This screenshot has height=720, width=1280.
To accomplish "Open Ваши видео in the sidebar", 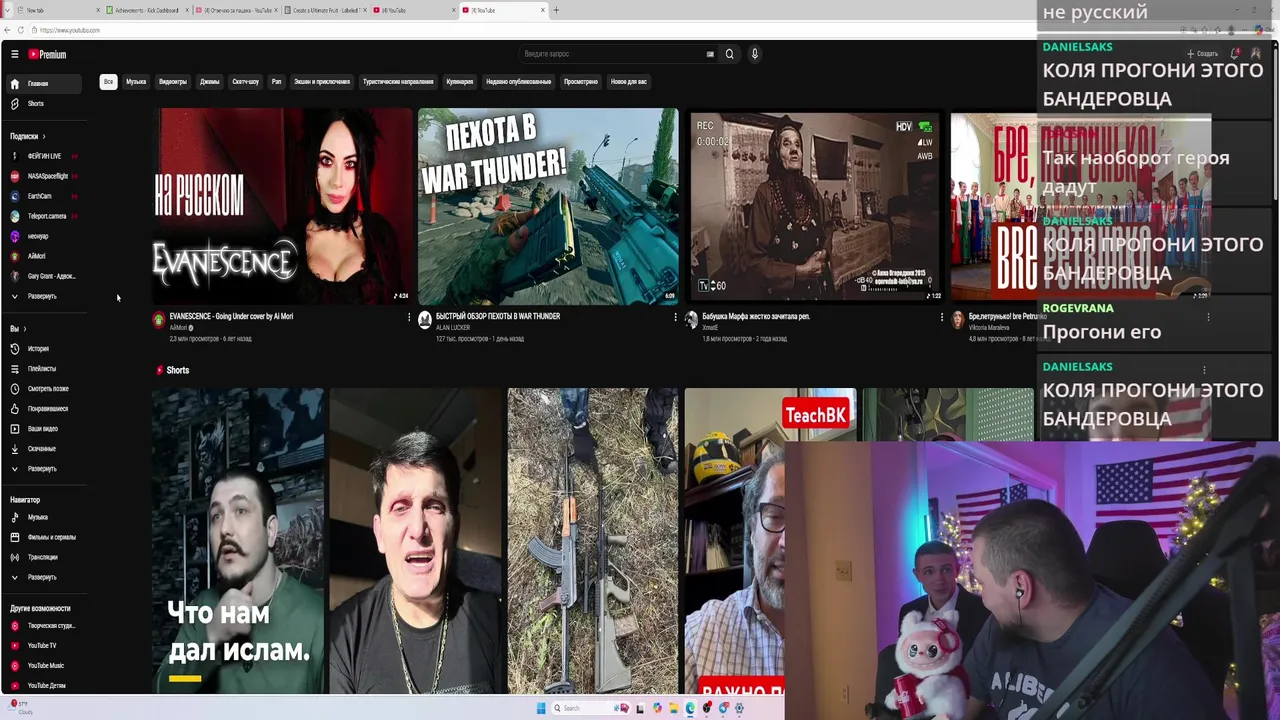I will (x=45, y=429).
